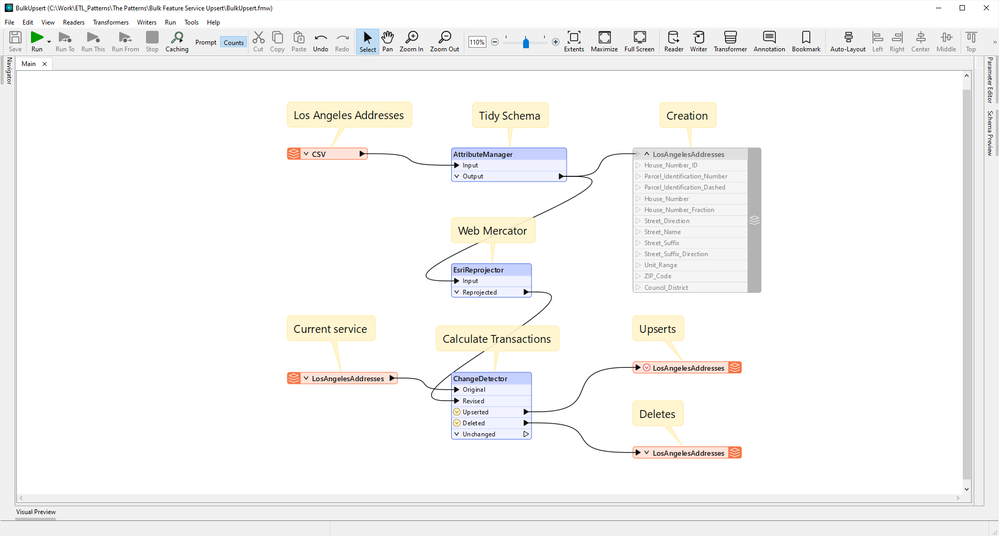Open the Parameter Editor side tab
This screenshot has height=536, width=999.
(989, 80)
